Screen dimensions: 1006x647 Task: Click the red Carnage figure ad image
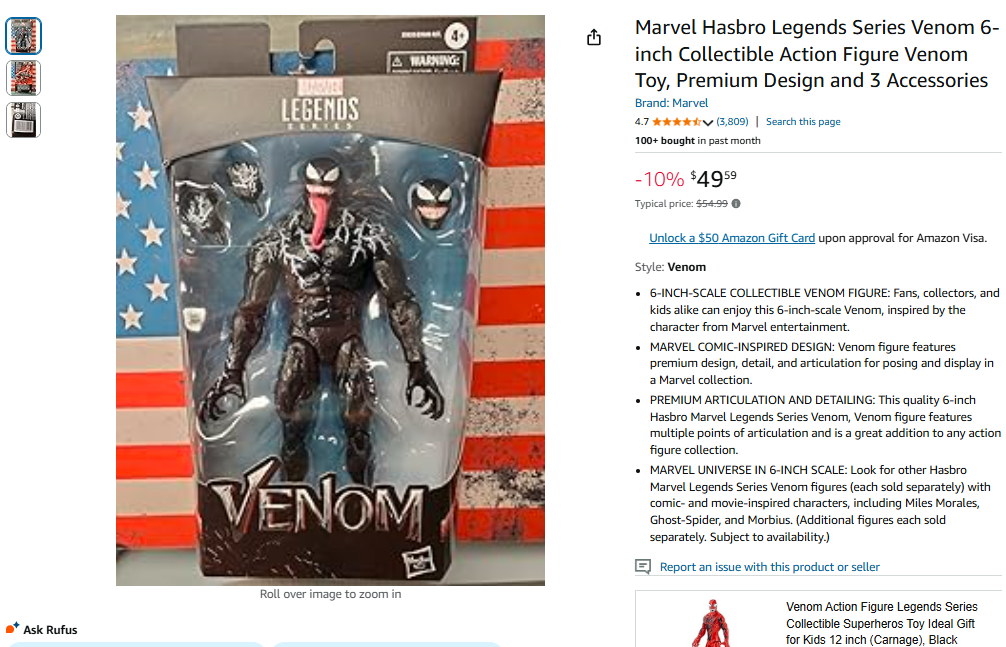pos(712,623)
